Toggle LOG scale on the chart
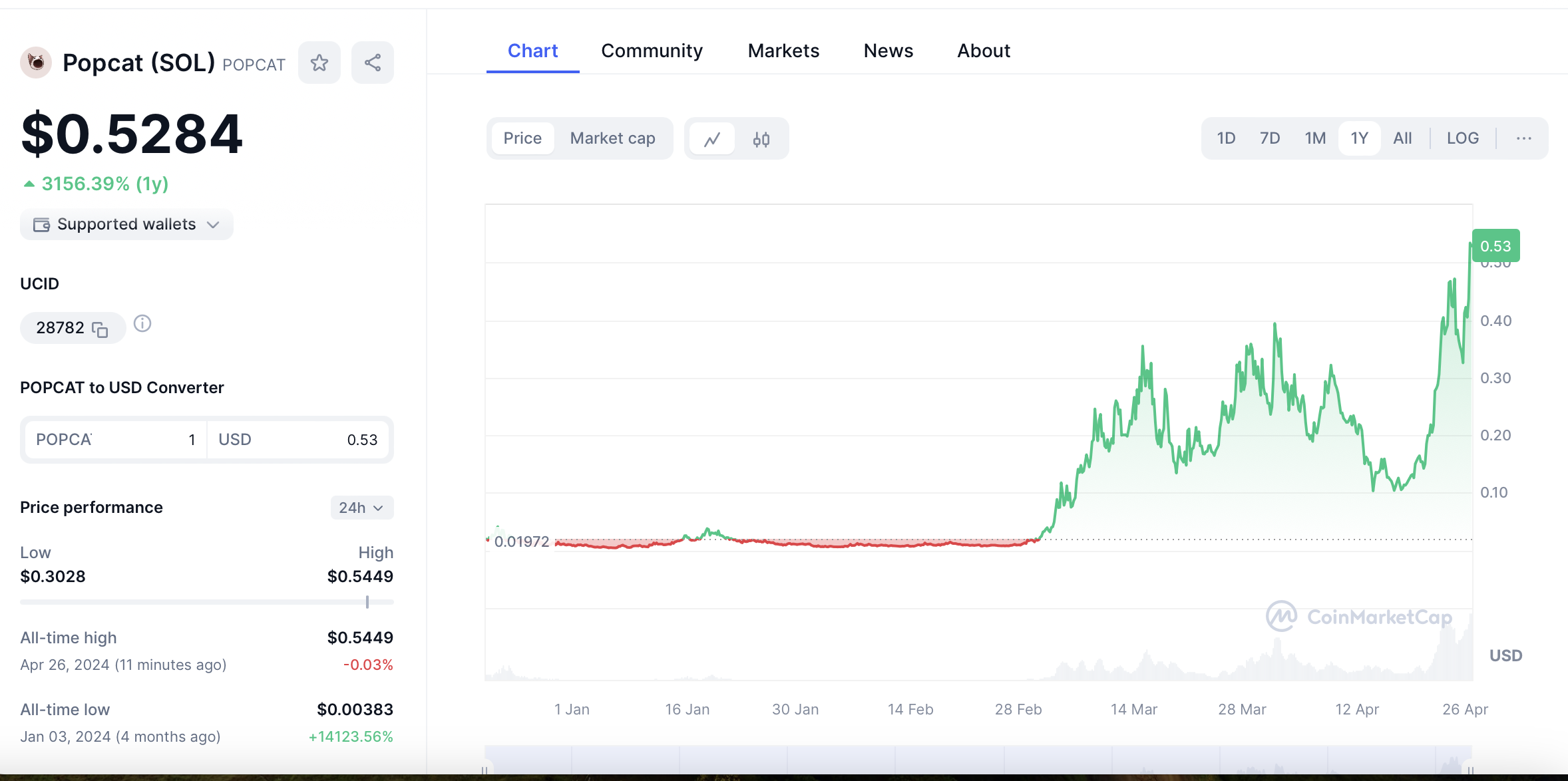Screen dimensions: 1568x781 tap(1462, 138)
